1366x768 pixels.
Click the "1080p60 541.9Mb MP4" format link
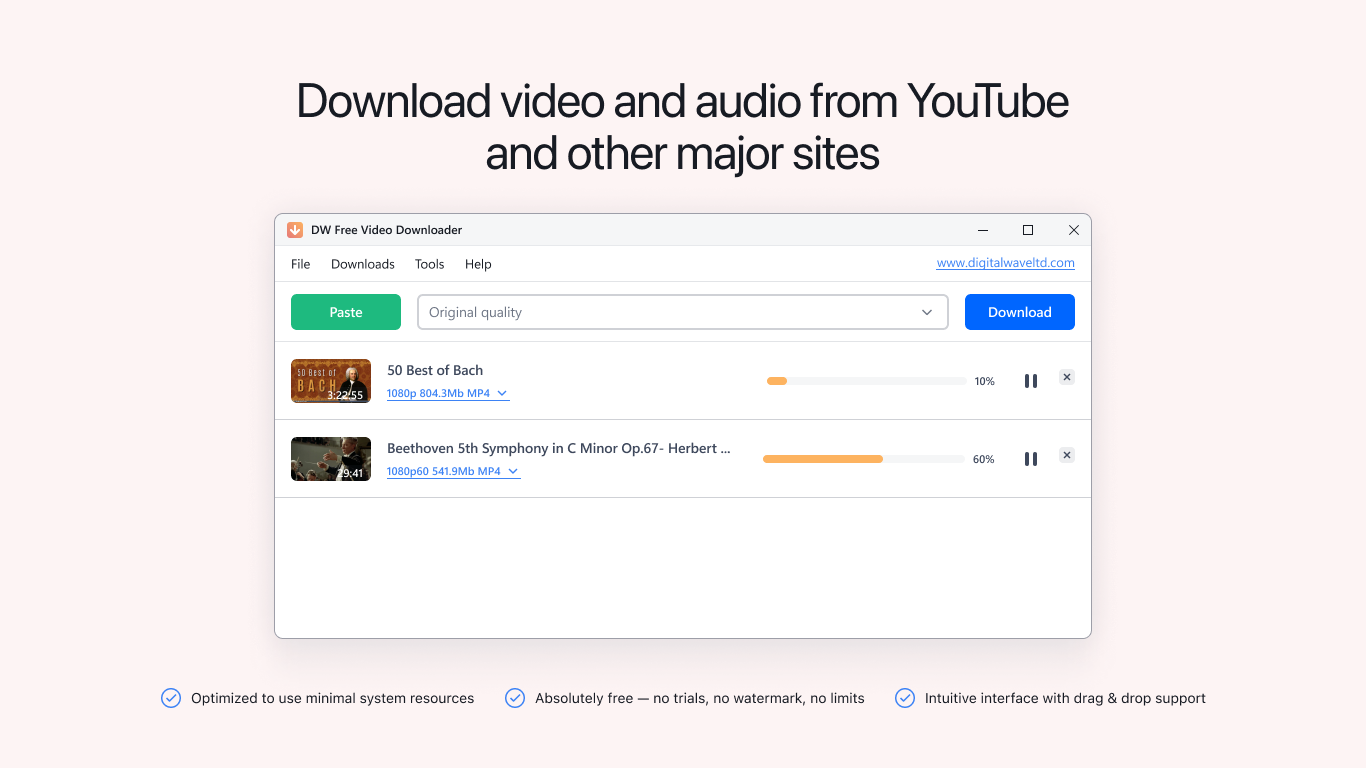click(x=445, y=470)
